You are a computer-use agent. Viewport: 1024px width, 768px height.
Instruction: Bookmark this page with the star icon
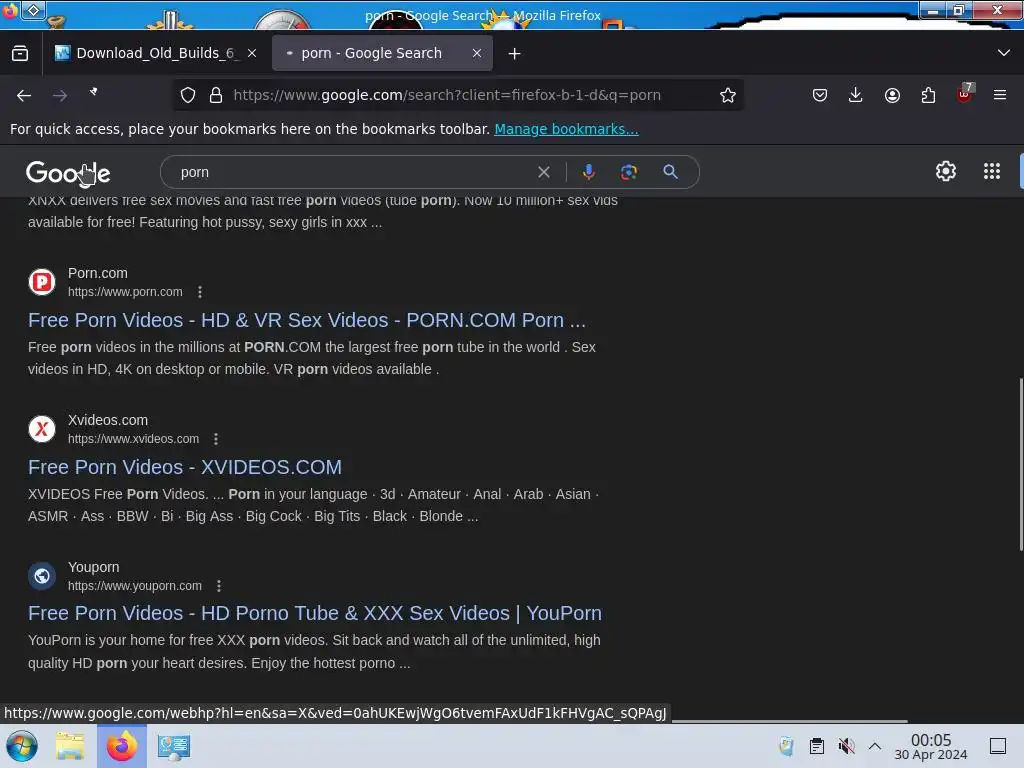(x=728, y=95)
